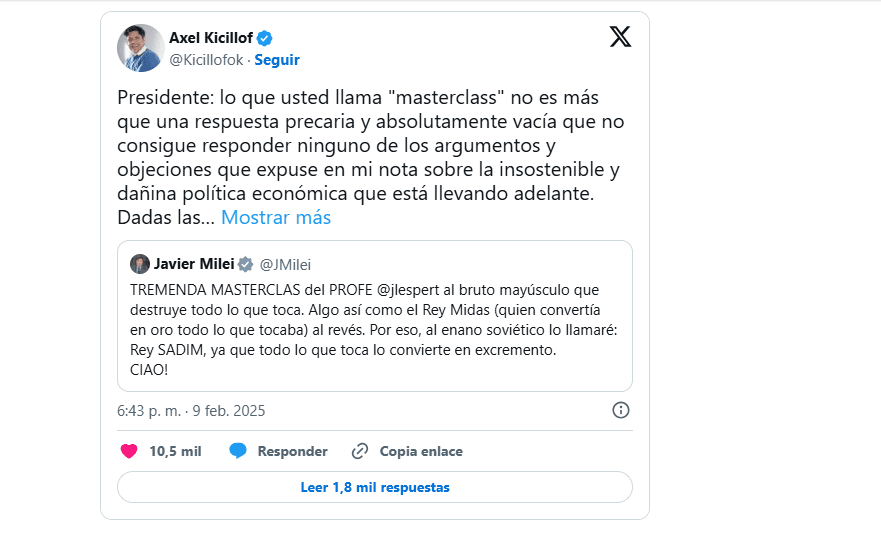
Task: Click Javier Milei's small avatar
Action: 140,264
